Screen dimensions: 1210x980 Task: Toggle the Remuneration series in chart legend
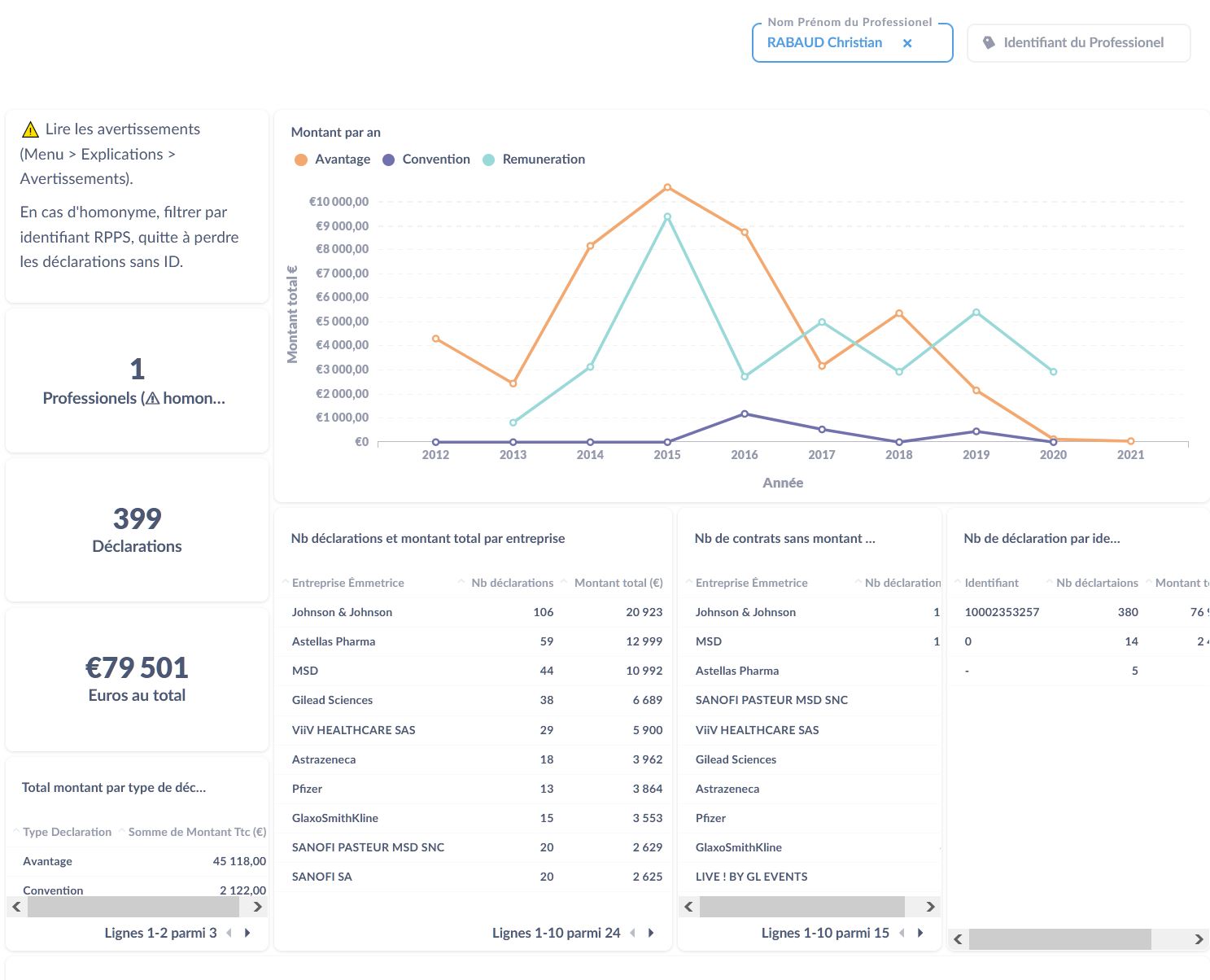(534, 160)
